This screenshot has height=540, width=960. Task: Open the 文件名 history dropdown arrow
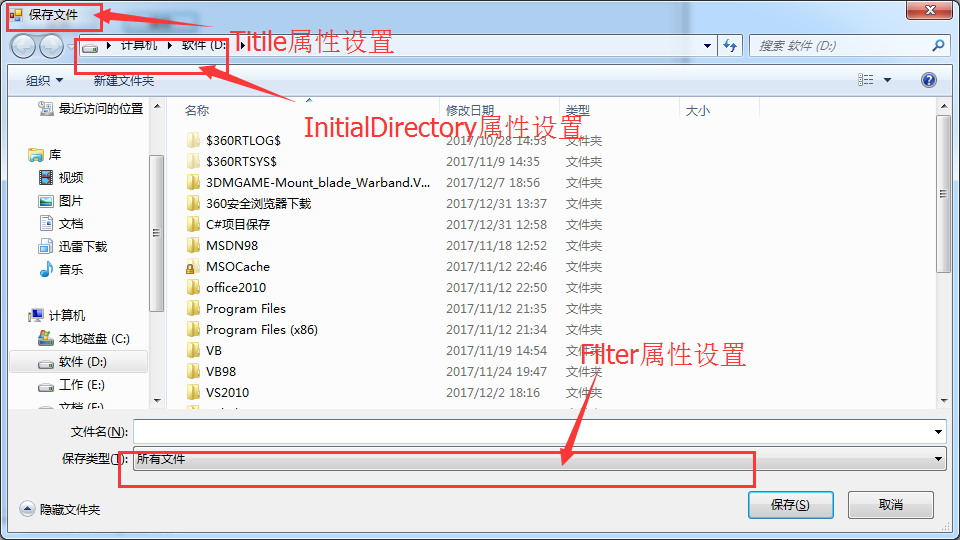coord(939,432)
